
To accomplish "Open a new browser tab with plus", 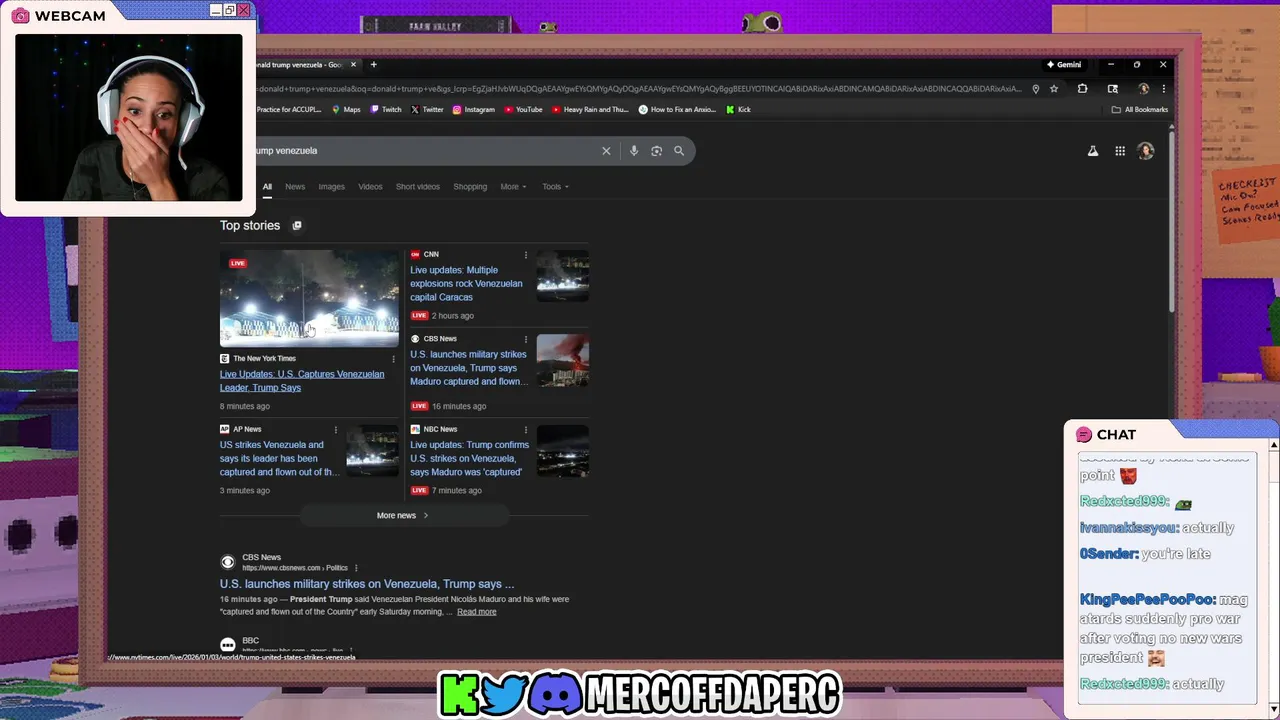I will pyautogui.click(x=374, y=65).
